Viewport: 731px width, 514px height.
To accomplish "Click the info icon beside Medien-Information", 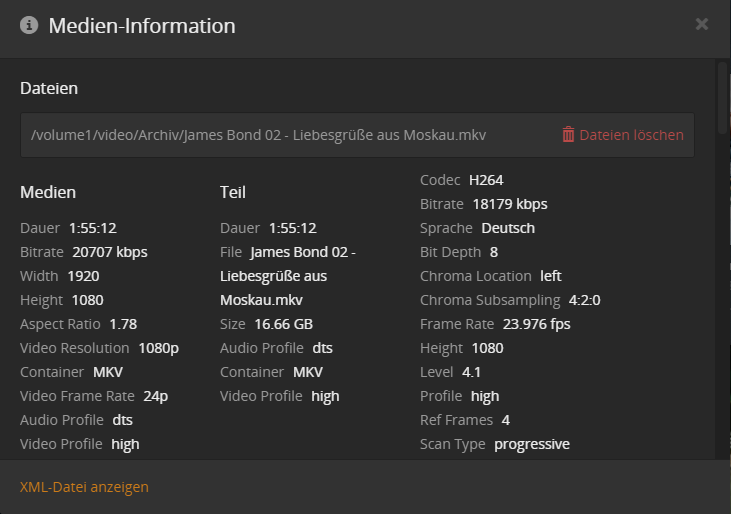I will 28,26.
